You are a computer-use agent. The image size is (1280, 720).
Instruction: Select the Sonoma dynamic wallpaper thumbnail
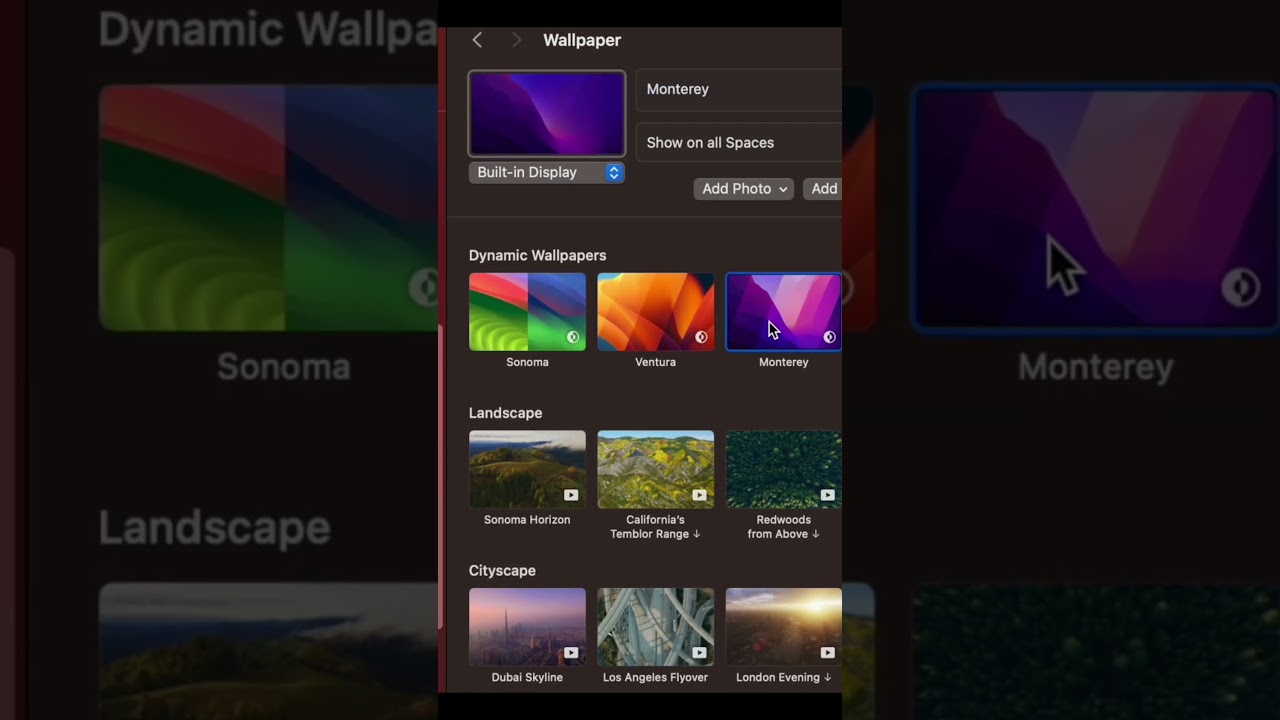point(527,312)
